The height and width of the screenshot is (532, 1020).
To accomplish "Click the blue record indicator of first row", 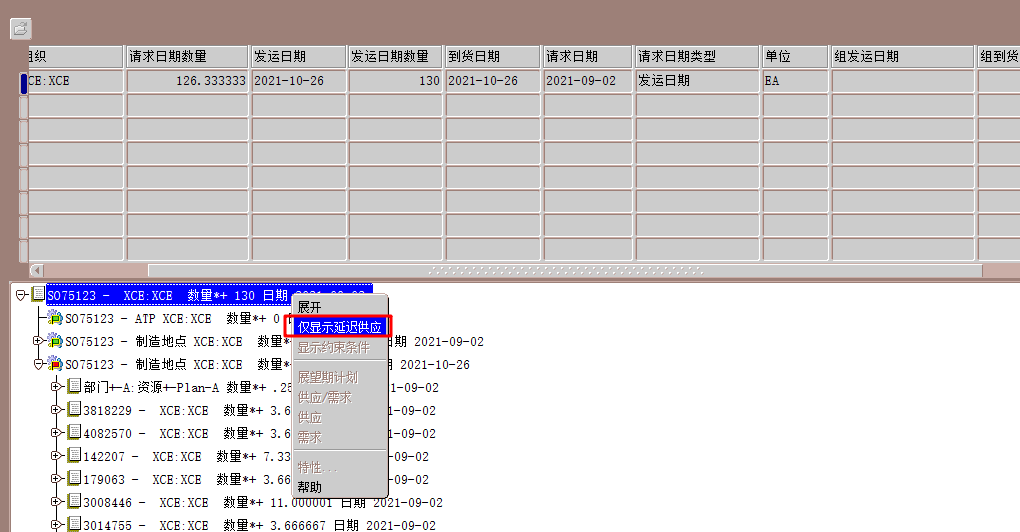I will [x=24, y=83].
